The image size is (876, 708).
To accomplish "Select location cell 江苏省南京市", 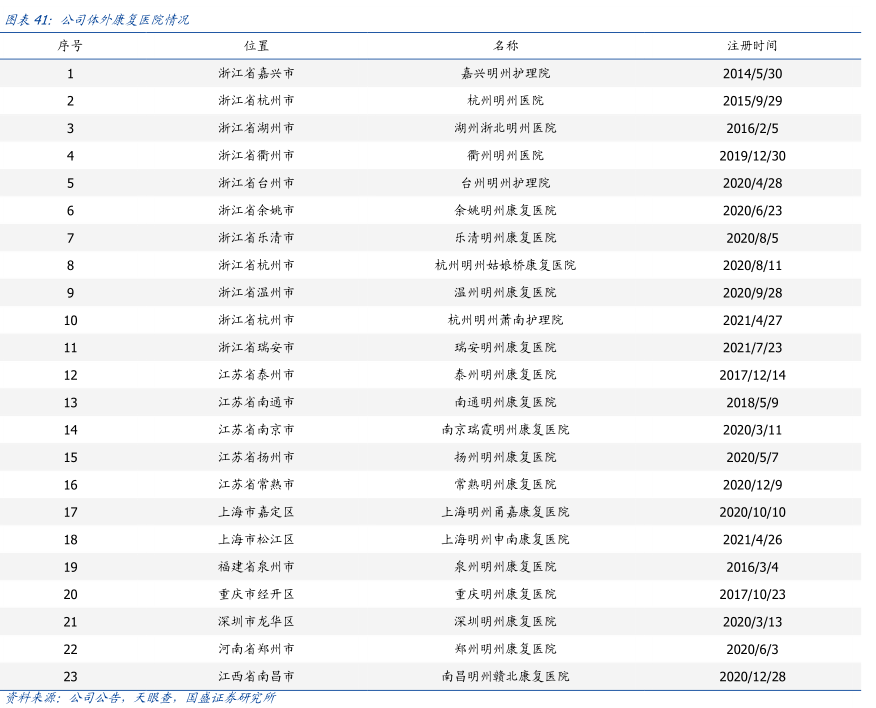I will tap(256, 429).
